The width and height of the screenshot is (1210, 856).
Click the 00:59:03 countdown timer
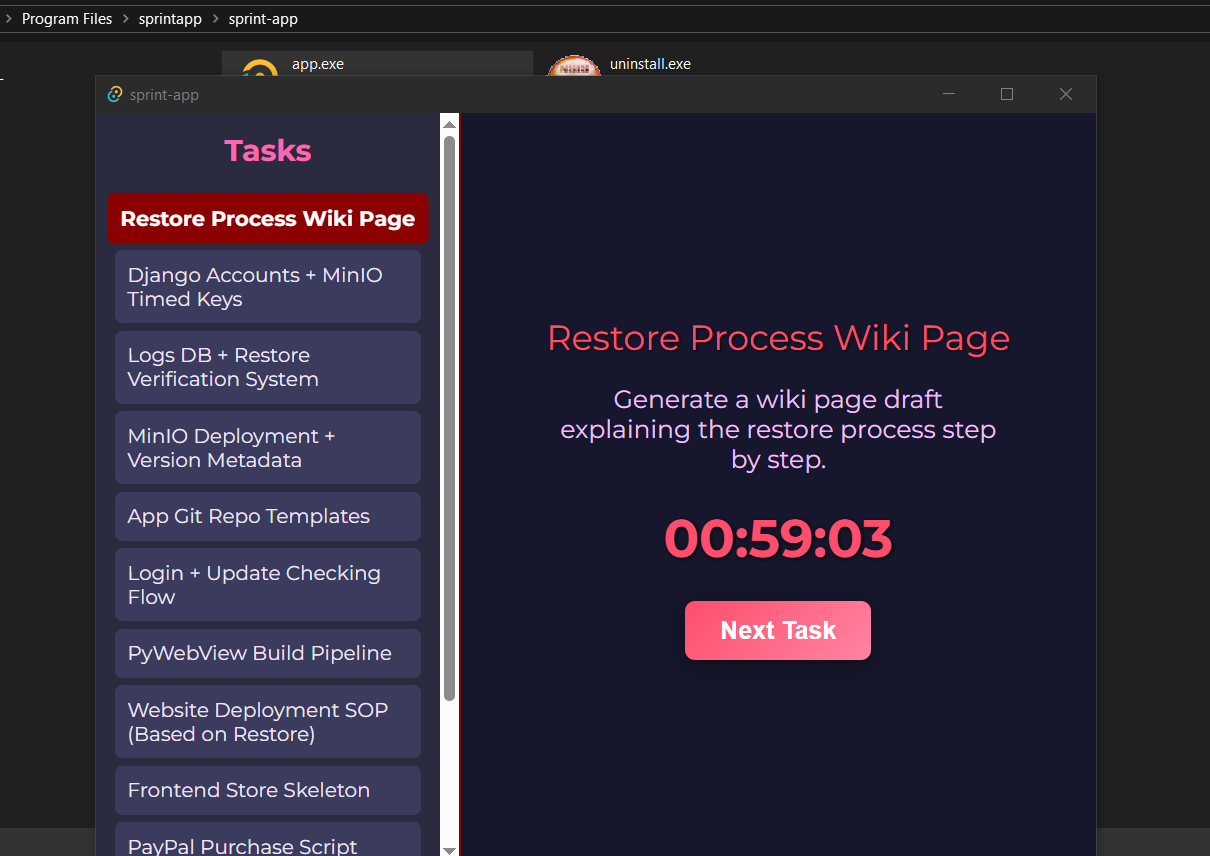tap(778, 539)
